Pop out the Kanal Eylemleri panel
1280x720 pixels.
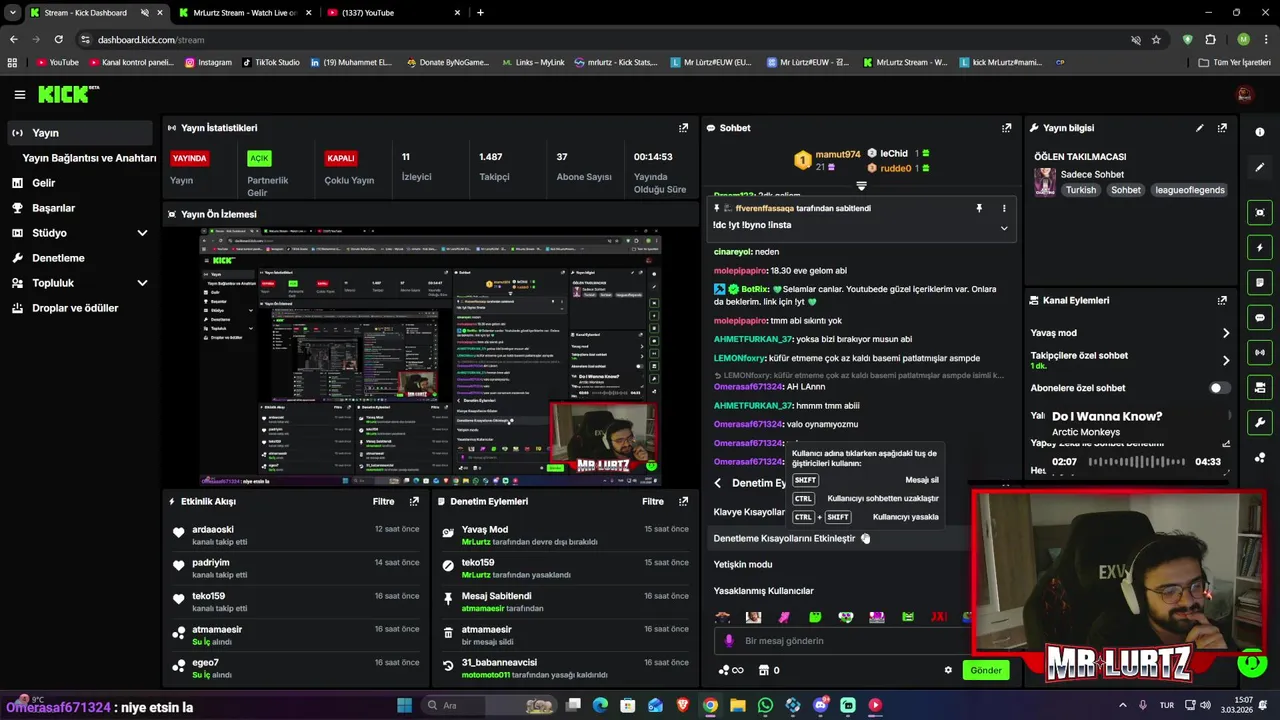click(1222, 300)
